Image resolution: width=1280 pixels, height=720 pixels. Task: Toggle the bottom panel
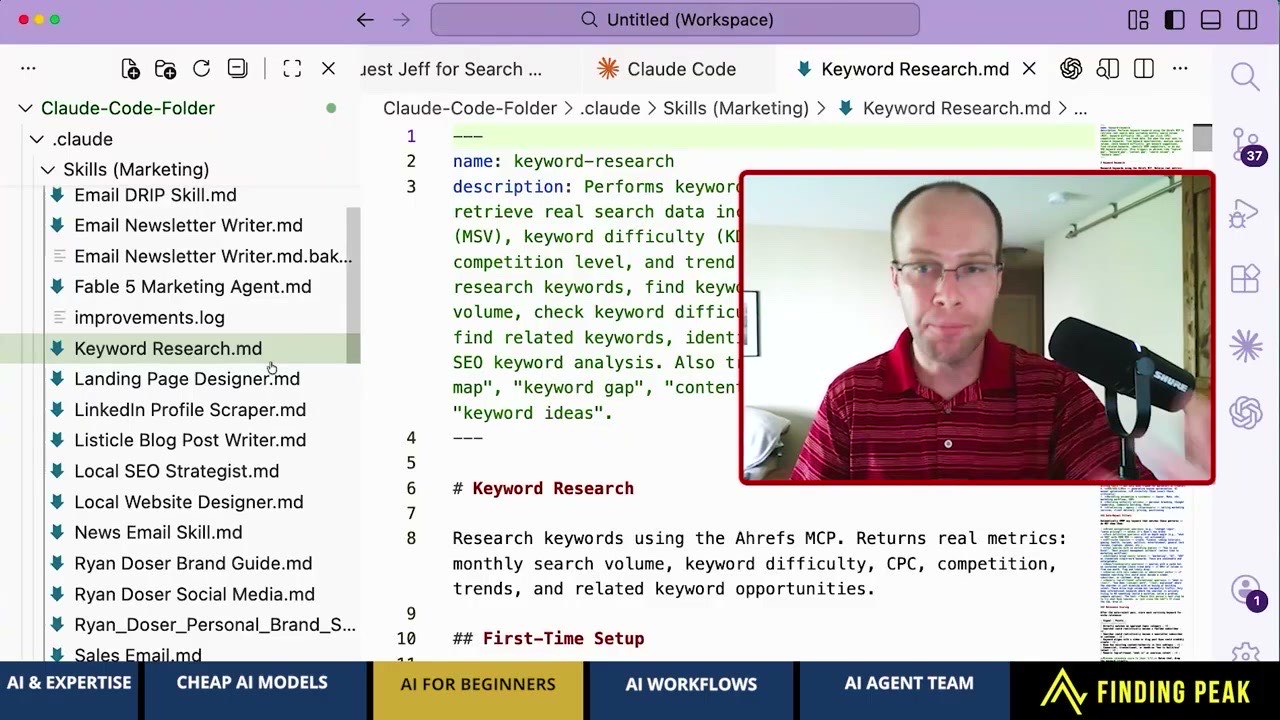coord(1210,19)
